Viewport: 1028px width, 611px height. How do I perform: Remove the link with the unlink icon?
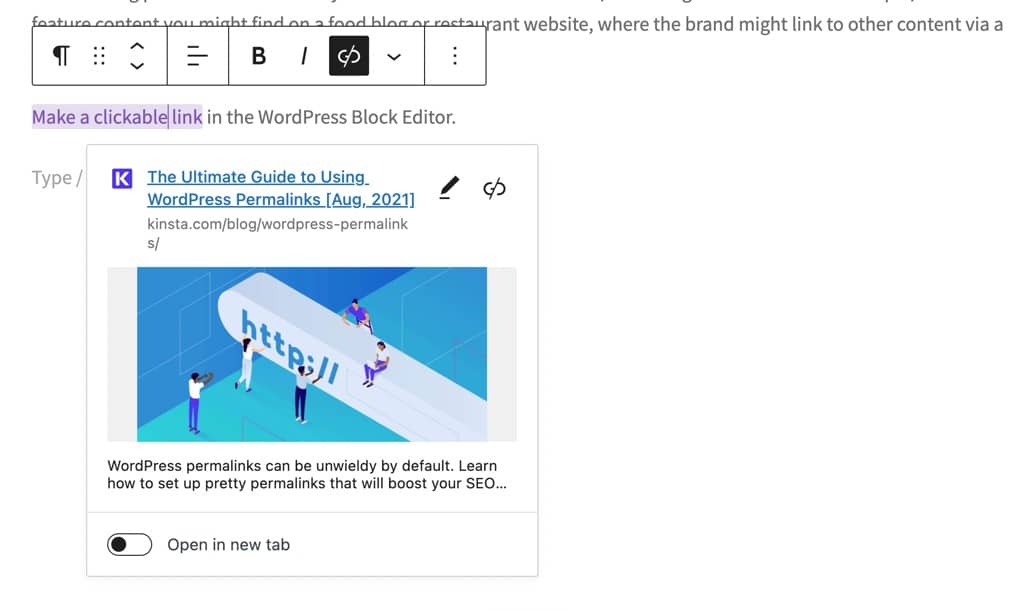(x=495, y=185)
